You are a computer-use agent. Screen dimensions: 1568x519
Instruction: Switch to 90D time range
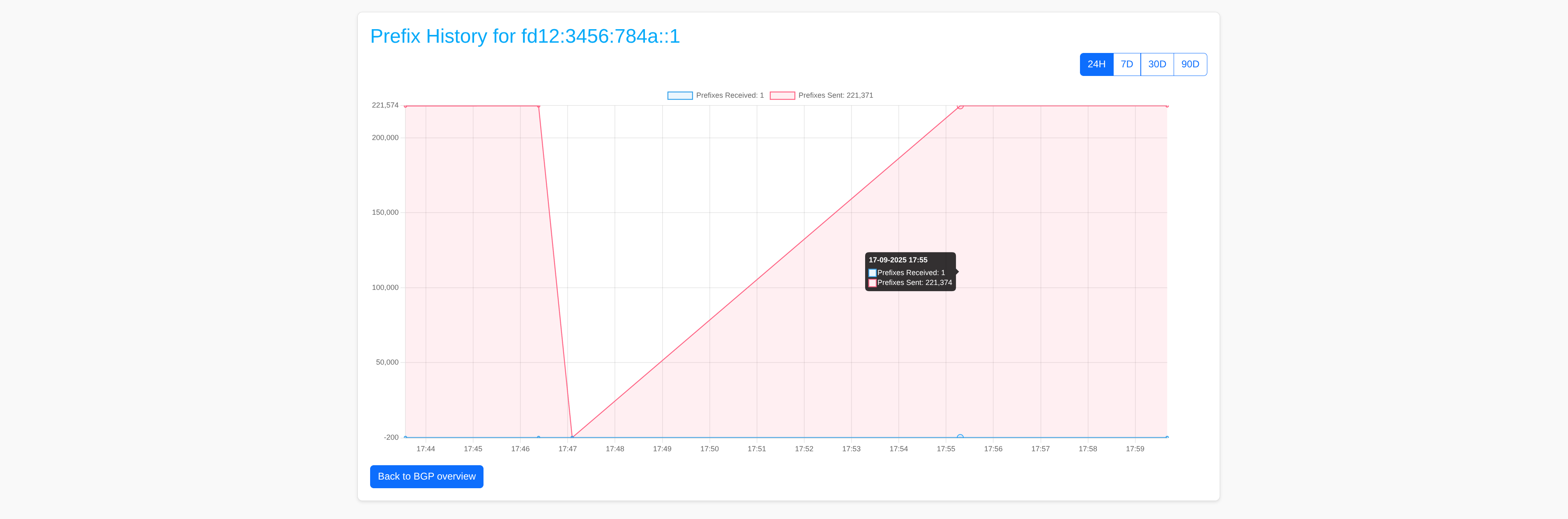point(1189,64)
